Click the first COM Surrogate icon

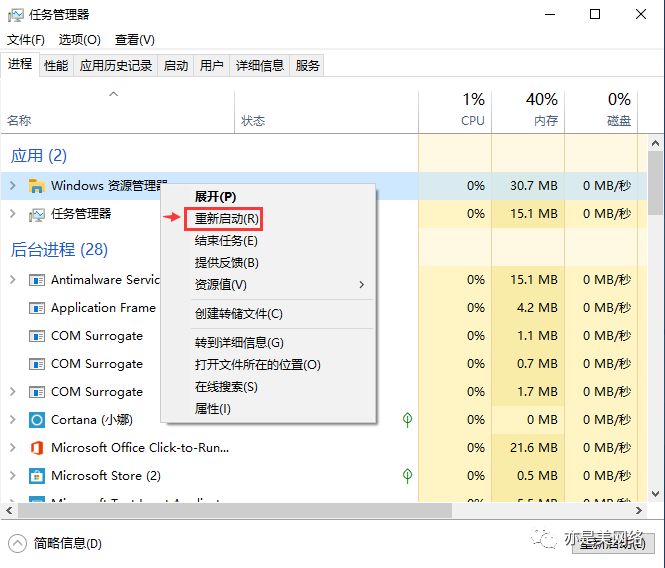pos(36,336)
